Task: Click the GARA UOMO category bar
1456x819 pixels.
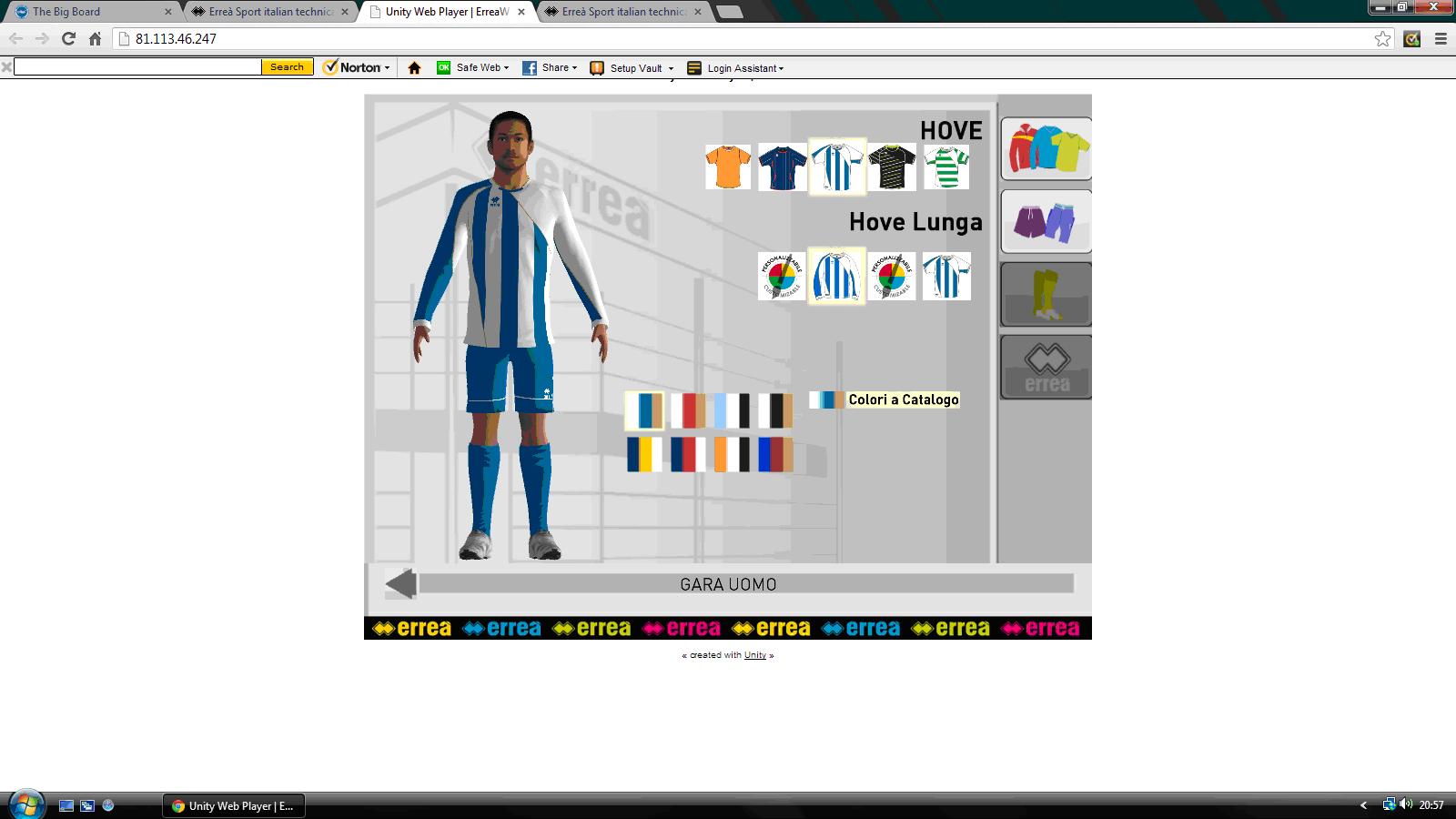Action: pyautogui.click(x=746, y=584)
